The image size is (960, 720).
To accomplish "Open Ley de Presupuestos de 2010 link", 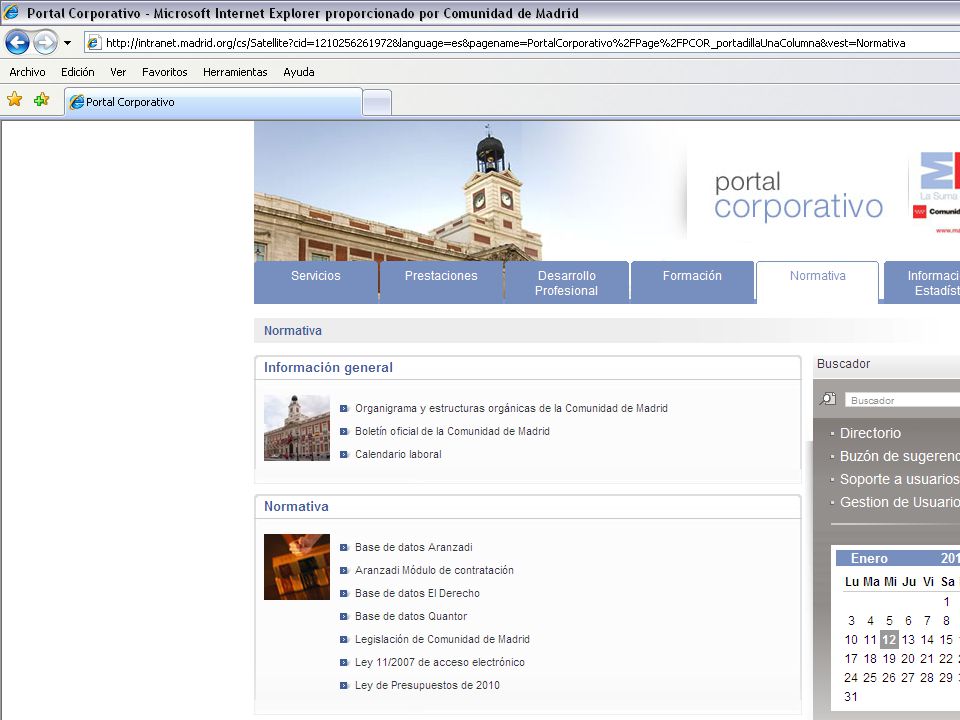I will point(427,685).
